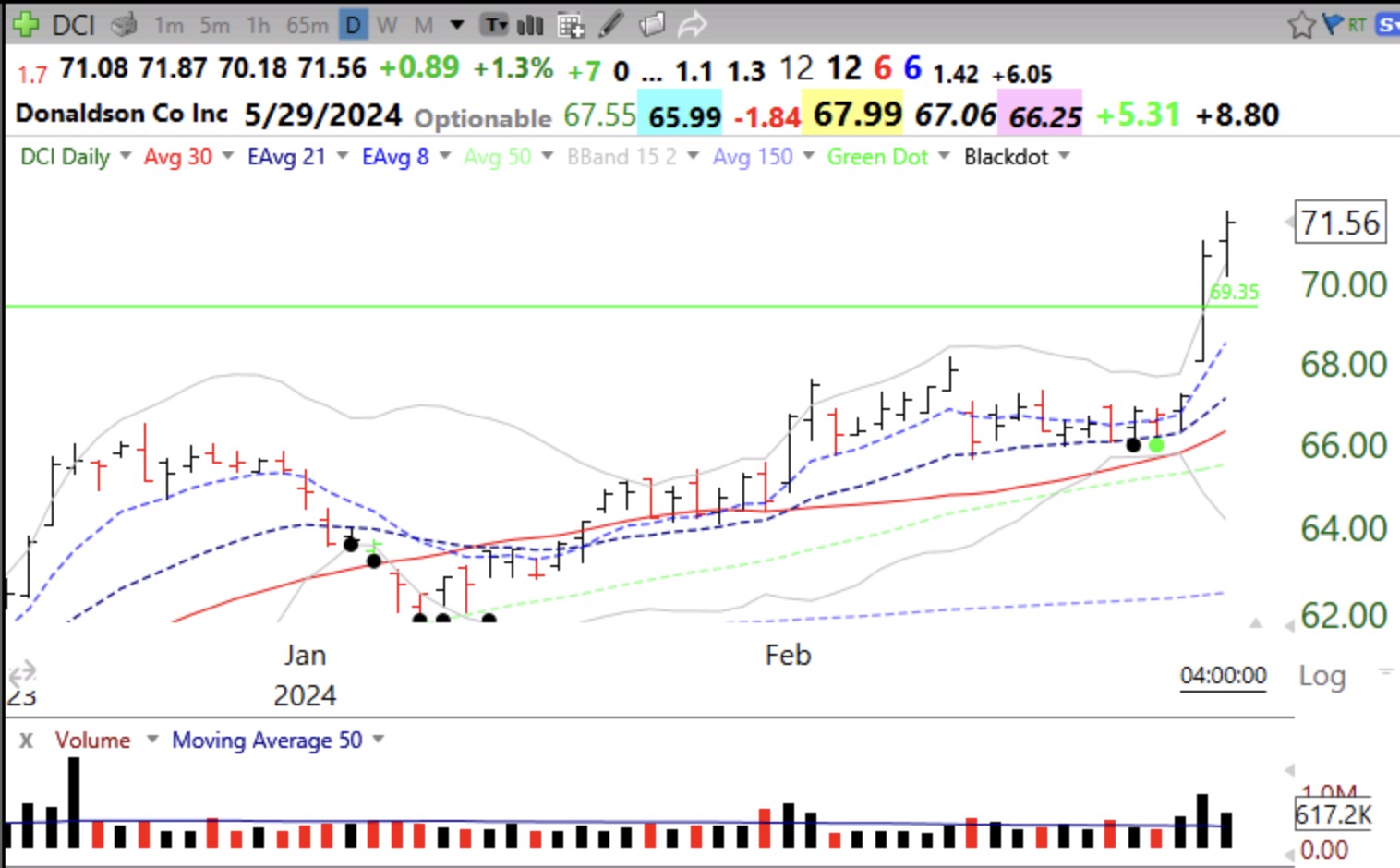The image size is (1400, 868).
Task: Click the Optionable label
Action: [482, 118]
